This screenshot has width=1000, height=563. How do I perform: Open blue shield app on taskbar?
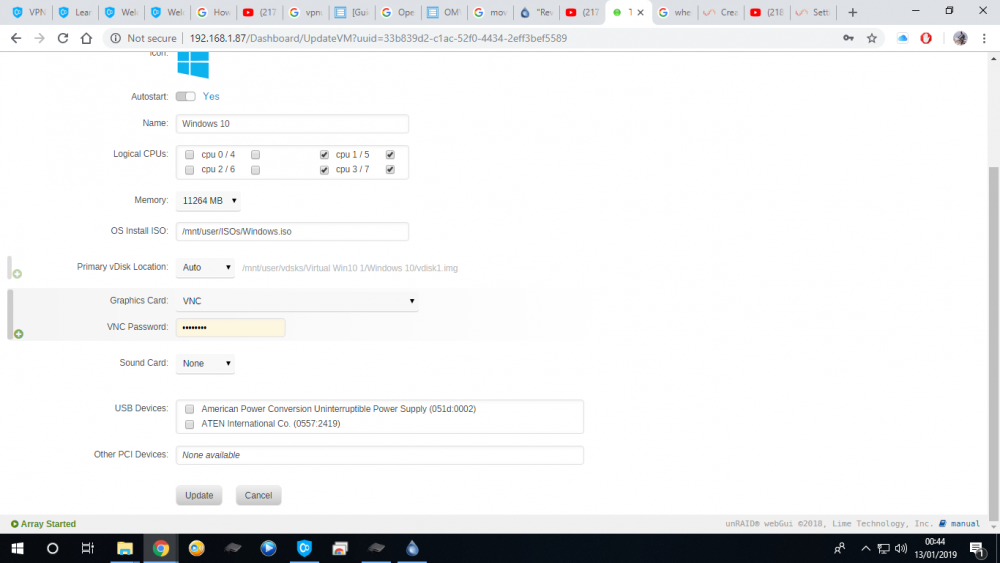(x=304, y=548)
